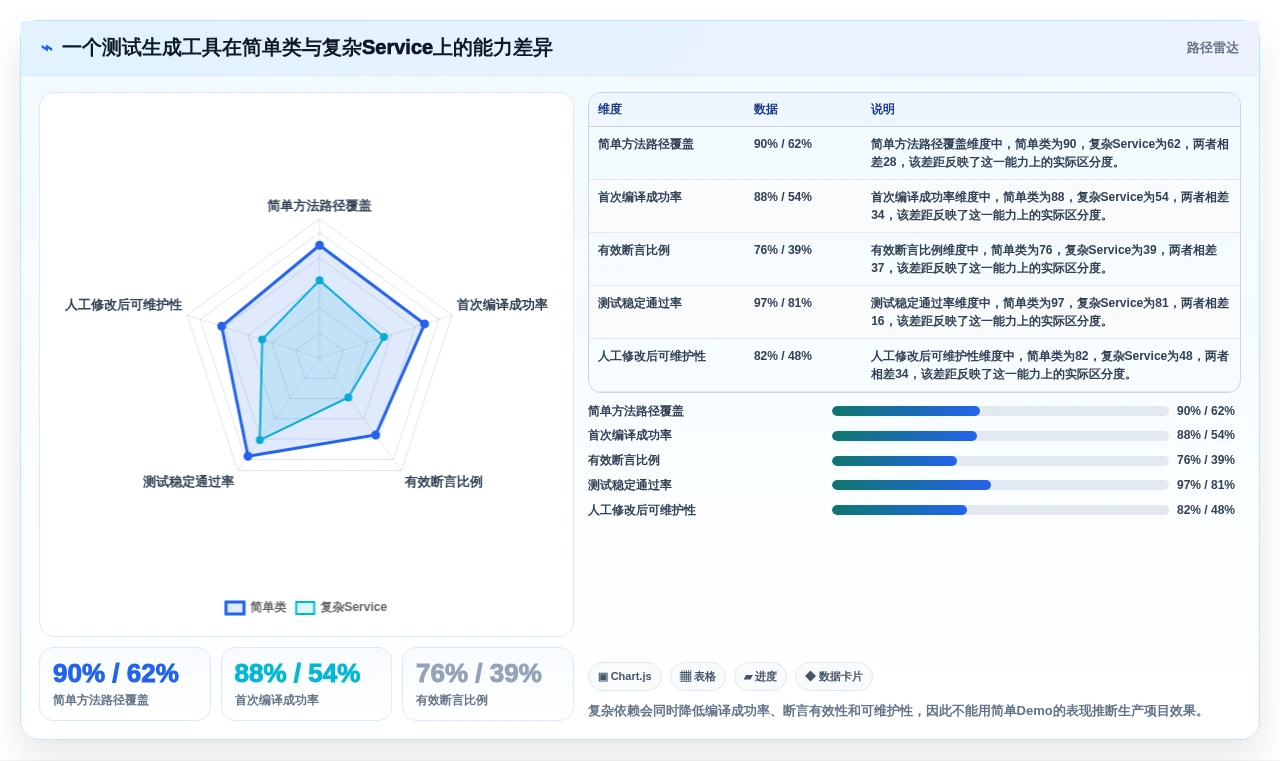Viewport: 1280px width, 761px height.
Task: Click the progress value 97% / 81%
Action: [x=1206, y=485]
